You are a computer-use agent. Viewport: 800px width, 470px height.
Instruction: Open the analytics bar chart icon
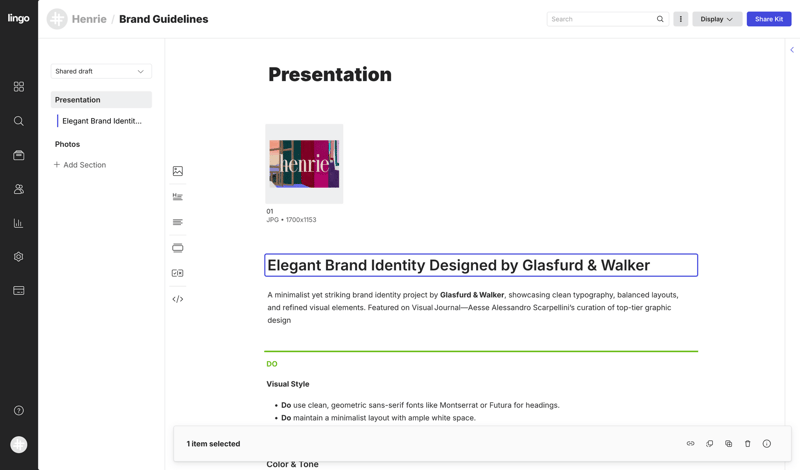(19, 223)
